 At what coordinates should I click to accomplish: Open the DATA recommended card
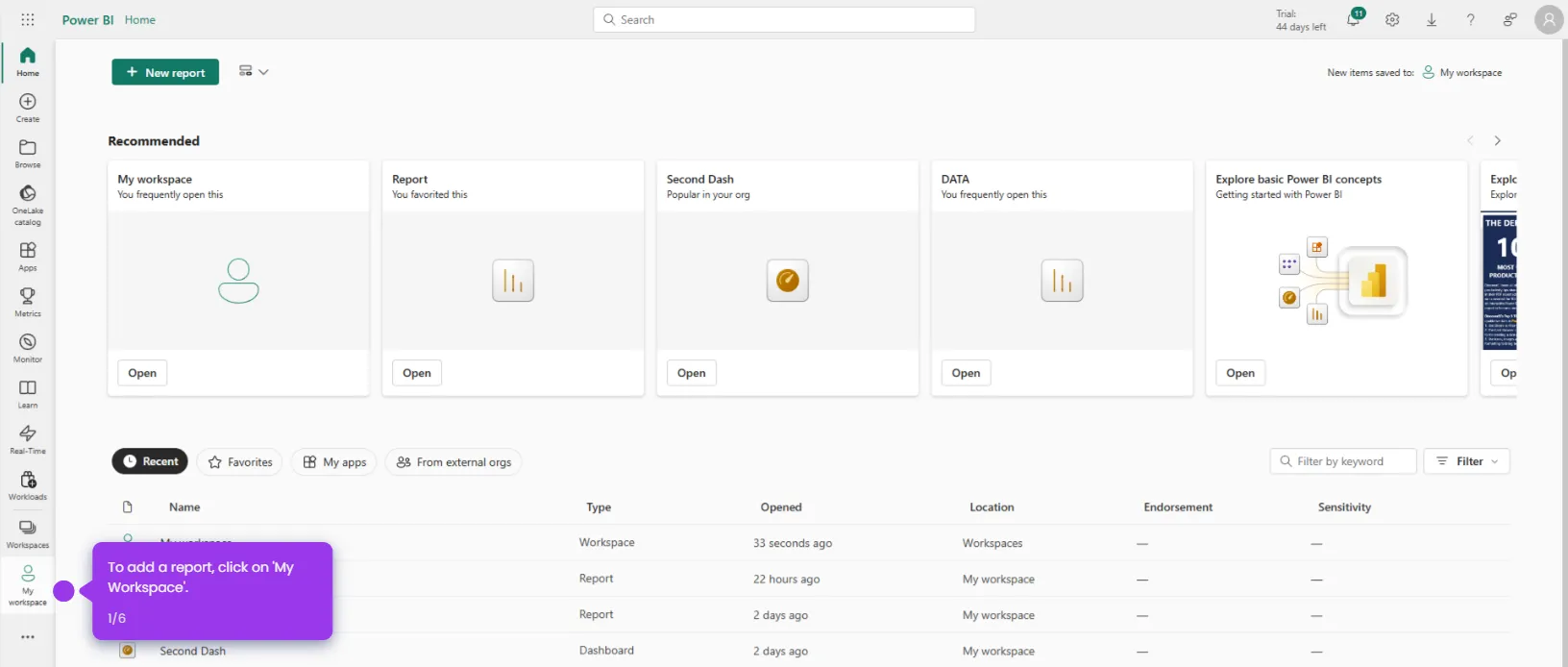[967, 373]
